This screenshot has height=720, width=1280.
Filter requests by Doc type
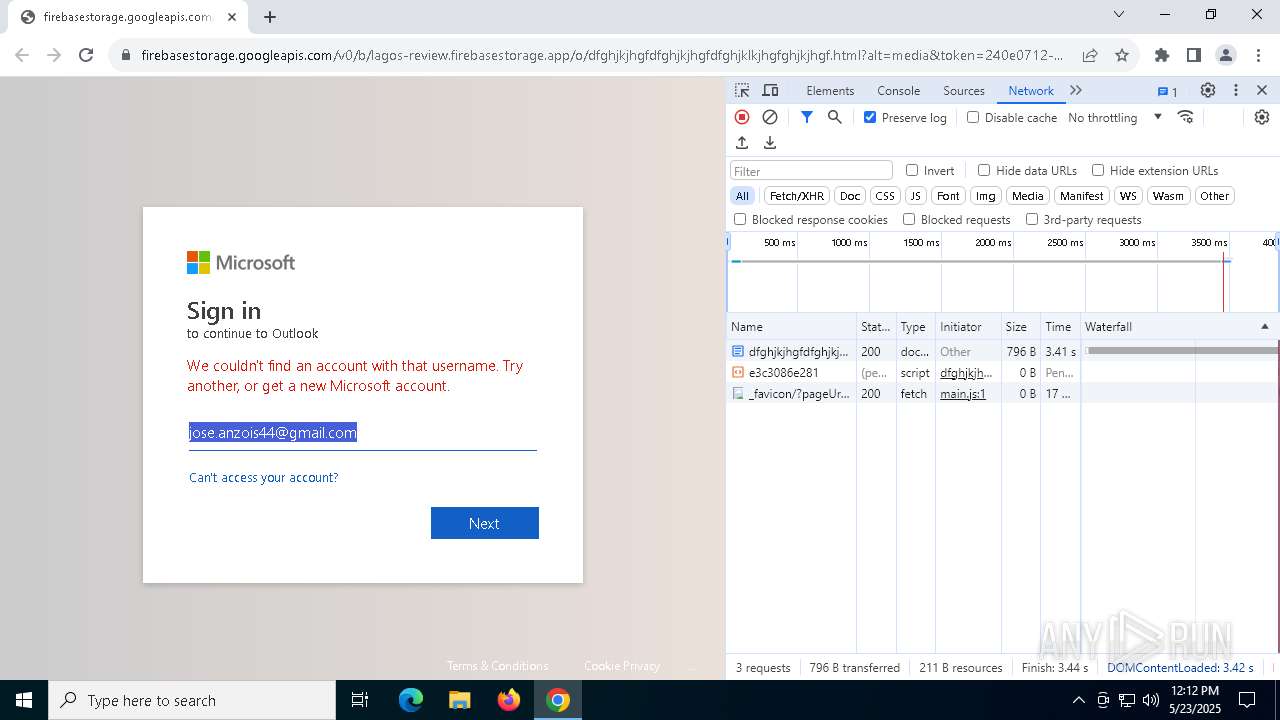point(850,196)
